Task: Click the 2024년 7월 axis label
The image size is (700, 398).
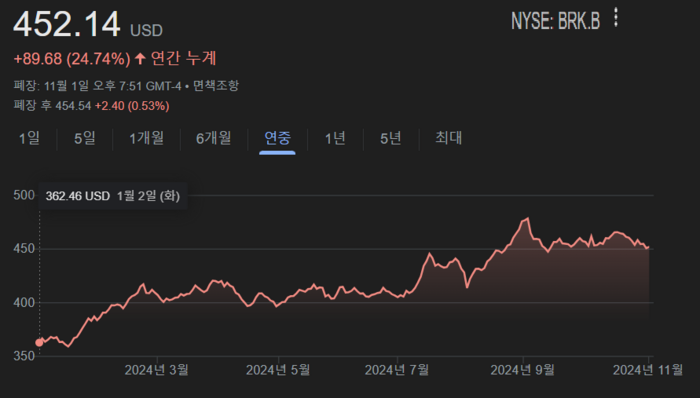Action: point(396,370)
